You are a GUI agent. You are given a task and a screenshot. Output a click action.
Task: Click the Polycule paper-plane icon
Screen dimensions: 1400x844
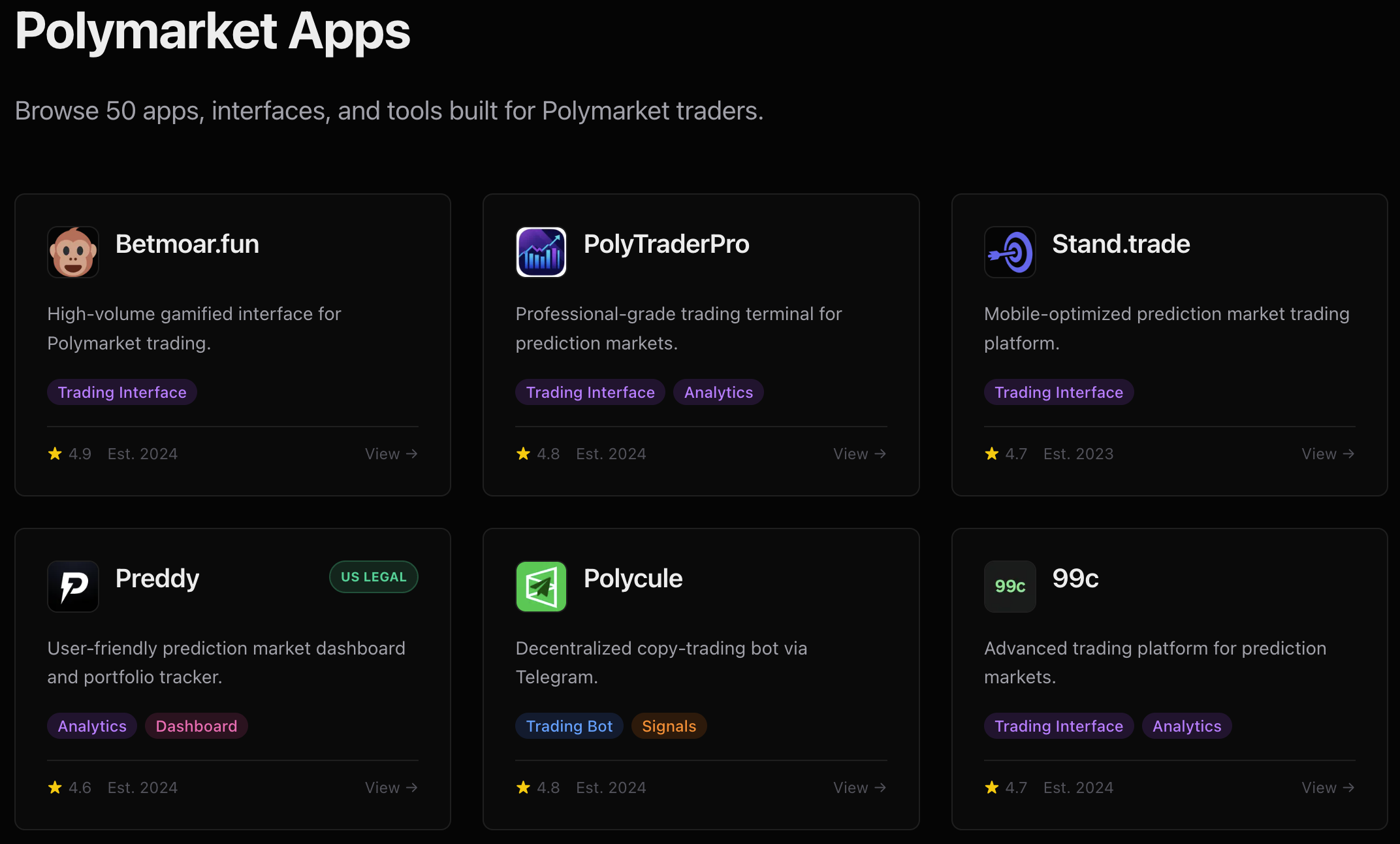[x=541, y=587]
